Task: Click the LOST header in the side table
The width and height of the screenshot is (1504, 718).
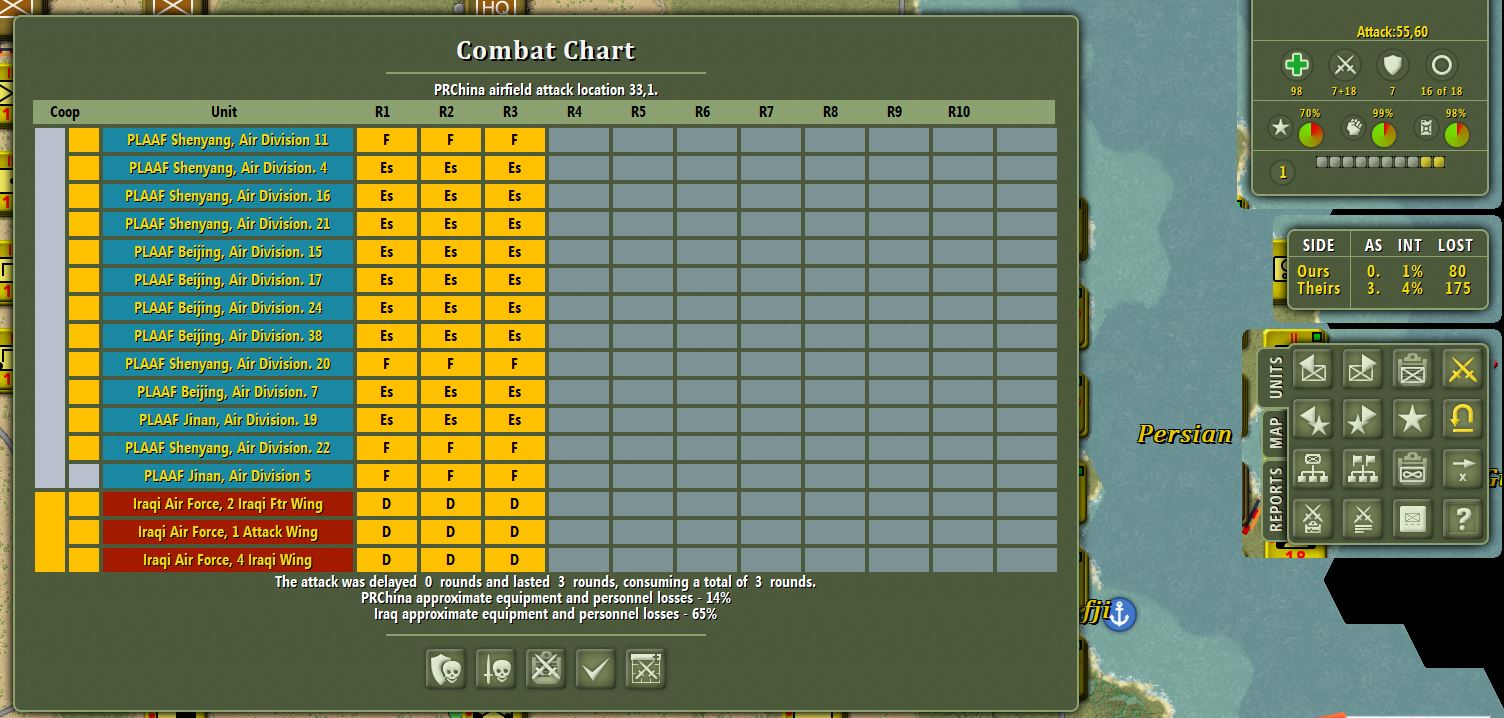Action: coord(1455,245)
